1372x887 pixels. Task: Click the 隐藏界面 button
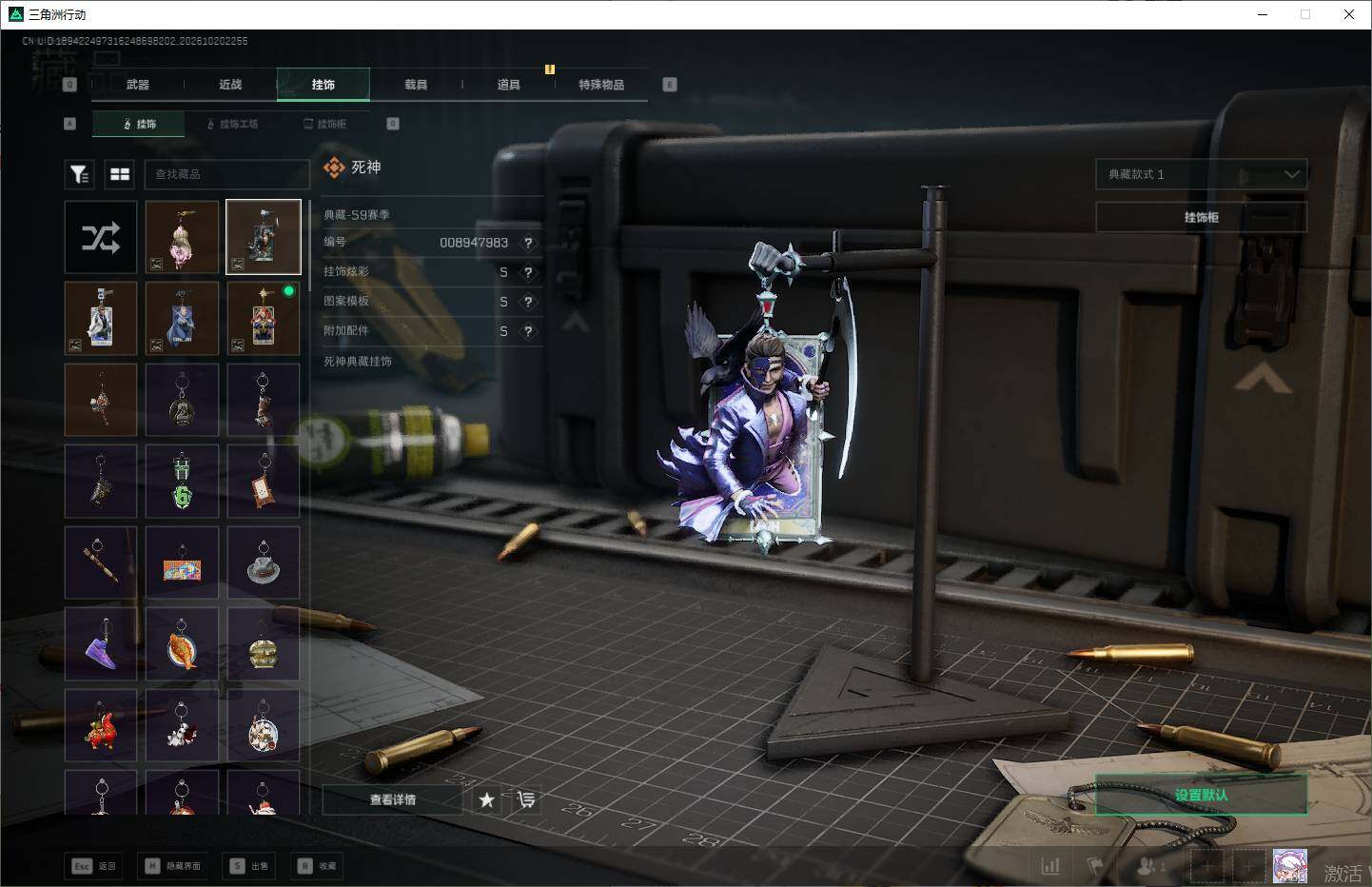[x=172, y=866]
